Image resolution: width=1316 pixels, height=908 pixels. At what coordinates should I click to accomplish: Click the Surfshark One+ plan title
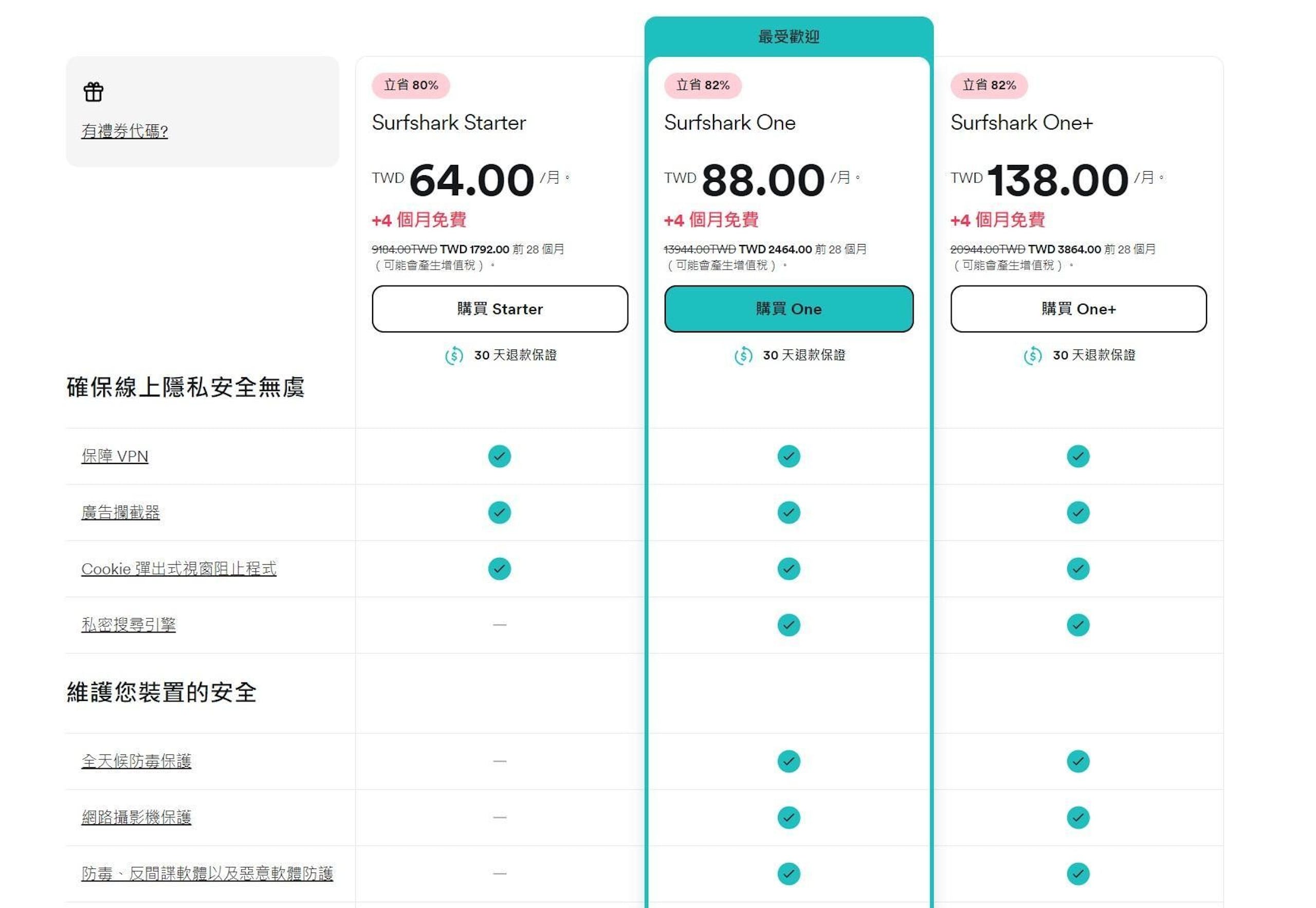pos(1022,123)
